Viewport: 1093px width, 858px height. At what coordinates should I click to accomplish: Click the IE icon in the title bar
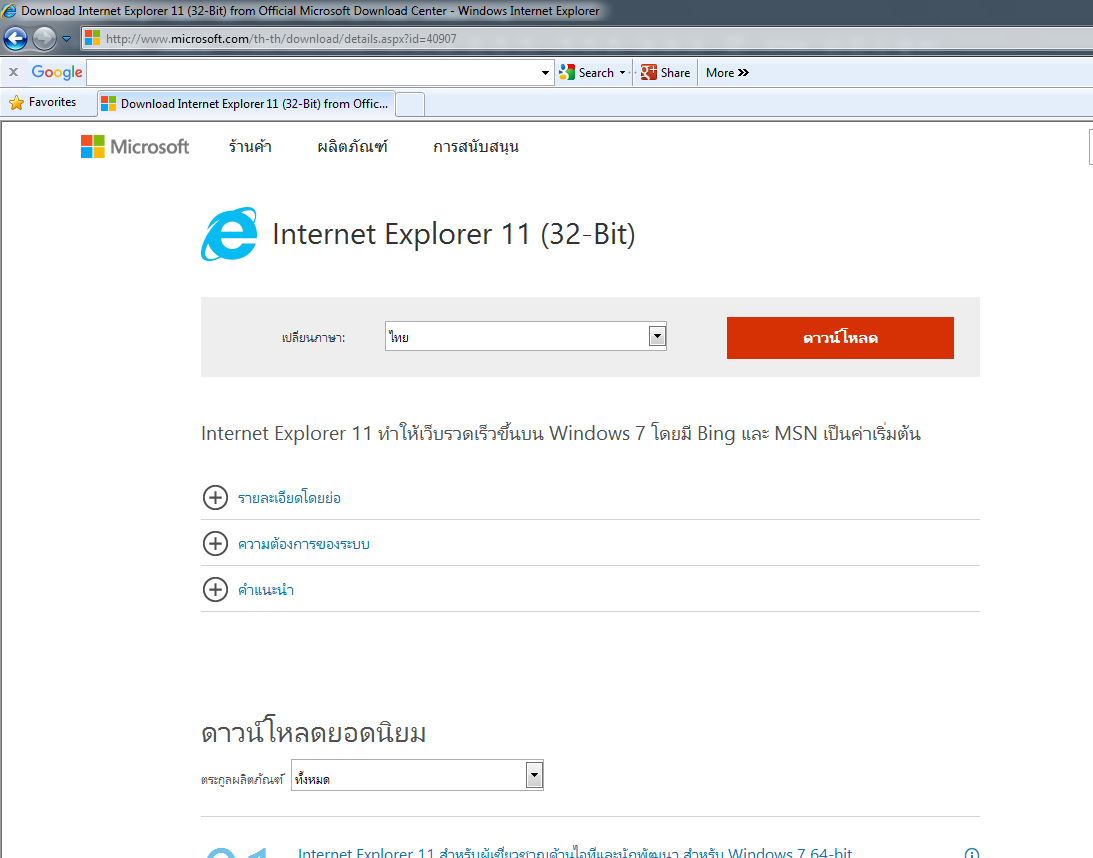9,10
